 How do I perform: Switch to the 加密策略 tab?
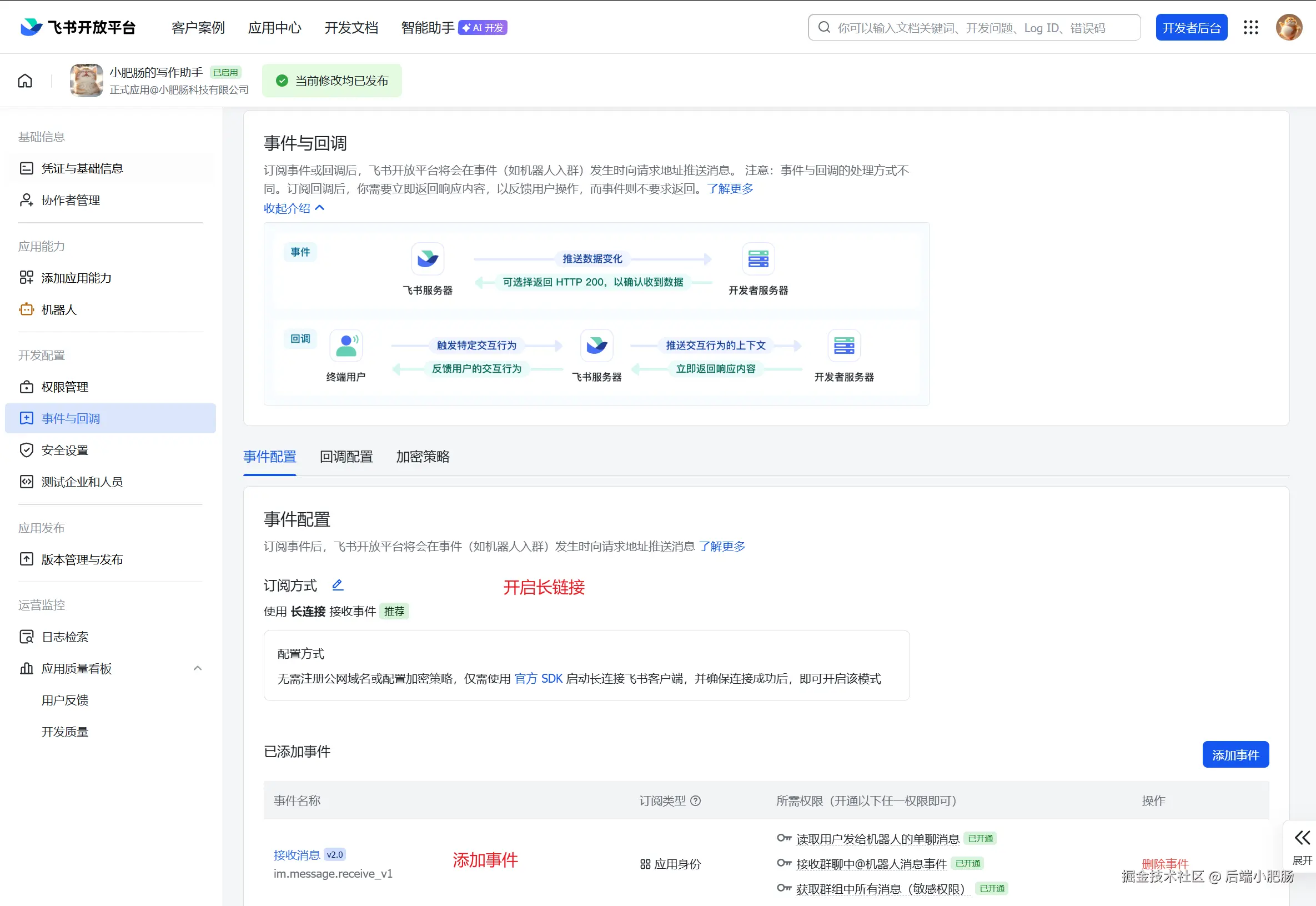[x=423, y=457]
